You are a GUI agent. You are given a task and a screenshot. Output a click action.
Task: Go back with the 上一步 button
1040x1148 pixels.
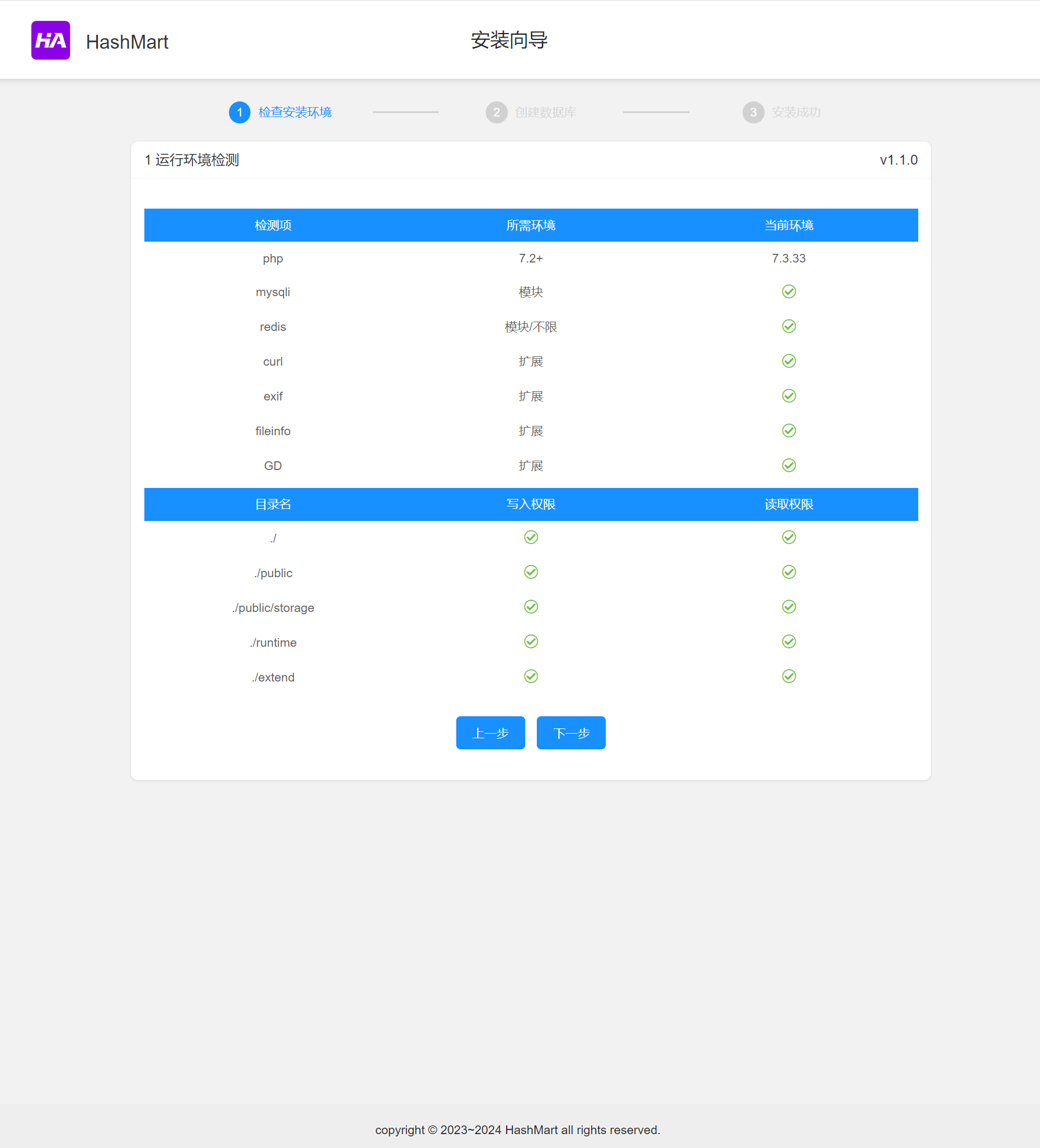[490, 733]
